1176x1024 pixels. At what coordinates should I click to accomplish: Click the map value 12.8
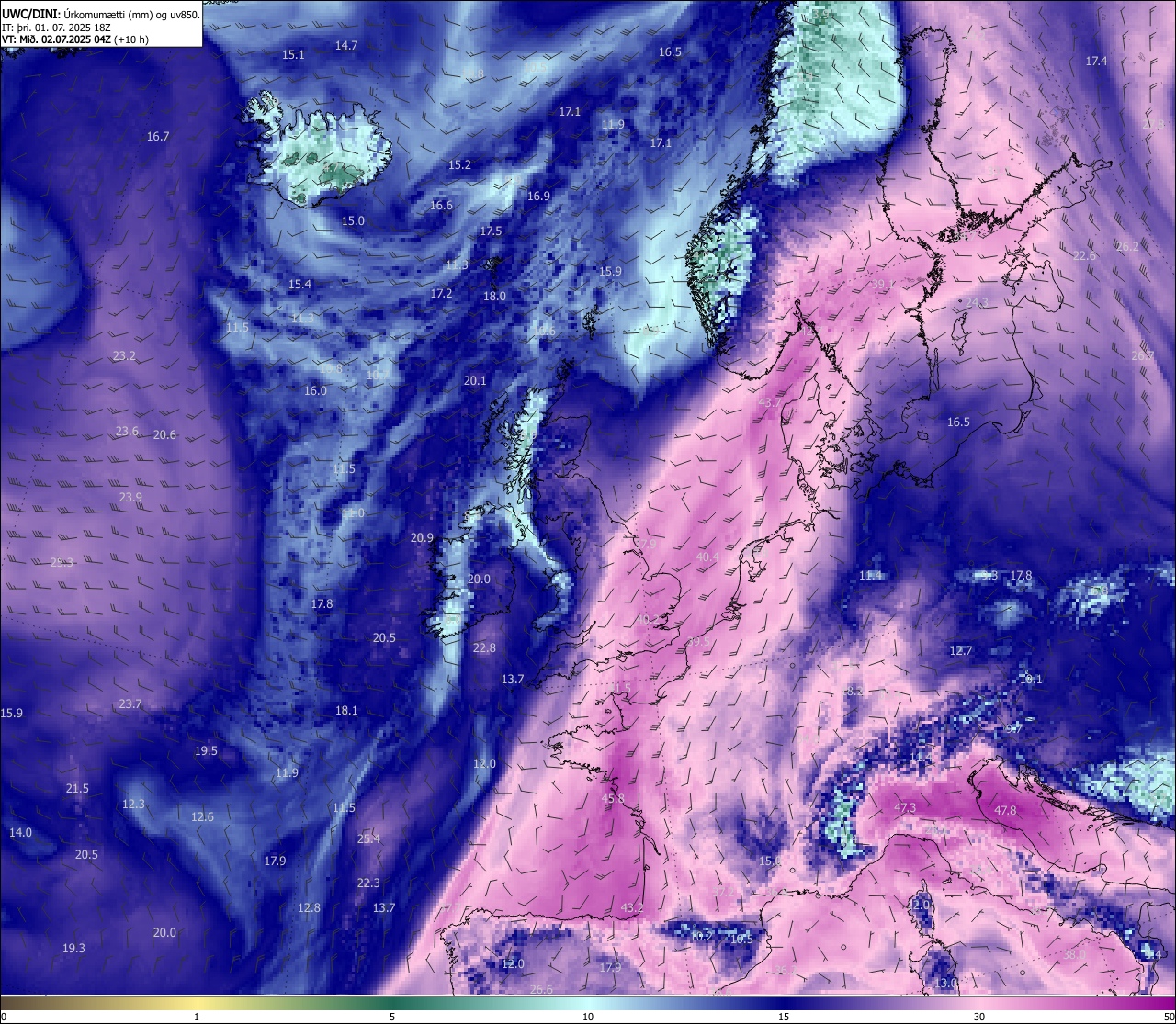(x=309, y=908)
